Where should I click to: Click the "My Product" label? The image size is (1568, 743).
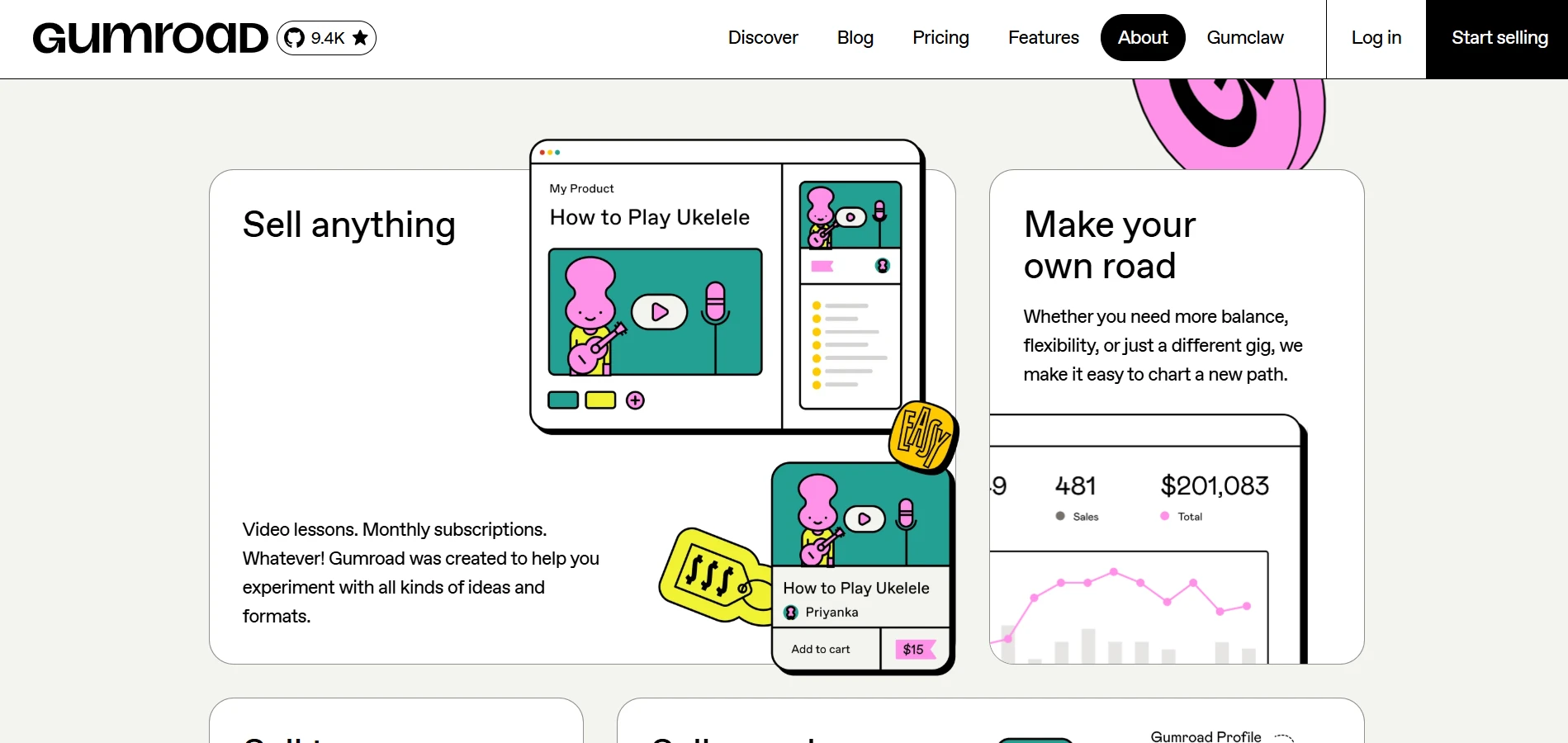581,188
